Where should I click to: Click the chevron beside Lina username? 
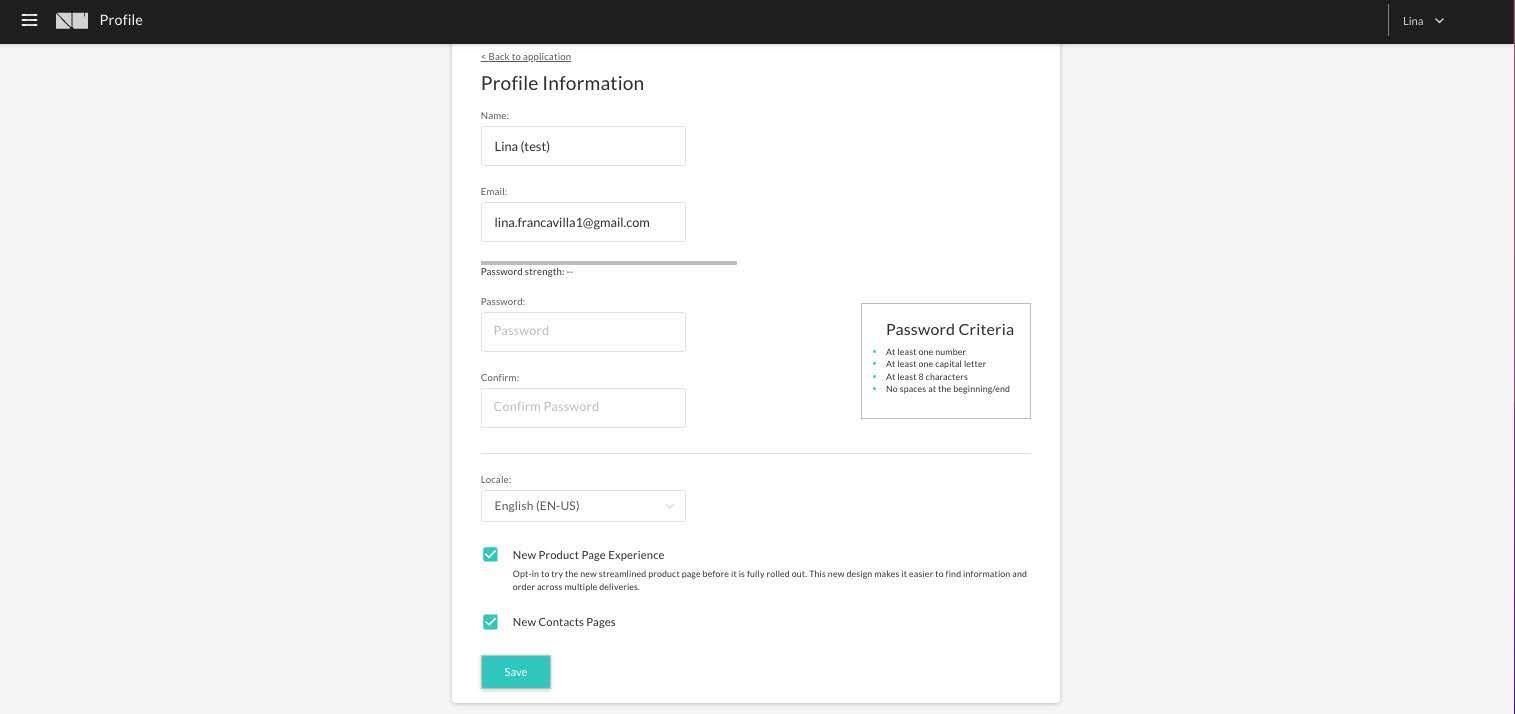pyautogui.click(x=1440, y=21)
